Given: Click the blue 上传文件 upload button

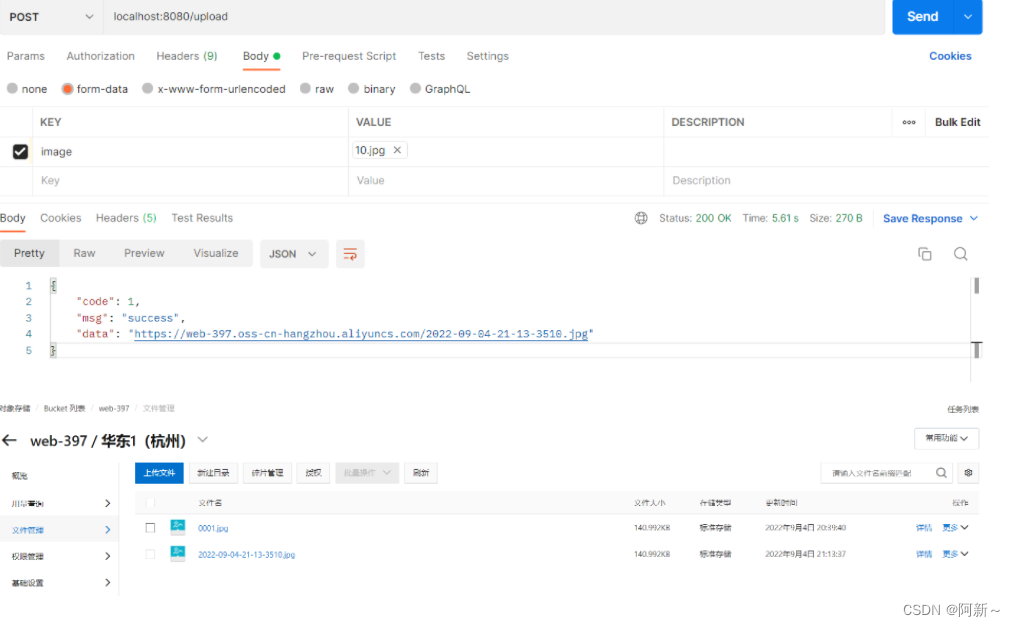Looking at the screenshot, I should [159, 473].
